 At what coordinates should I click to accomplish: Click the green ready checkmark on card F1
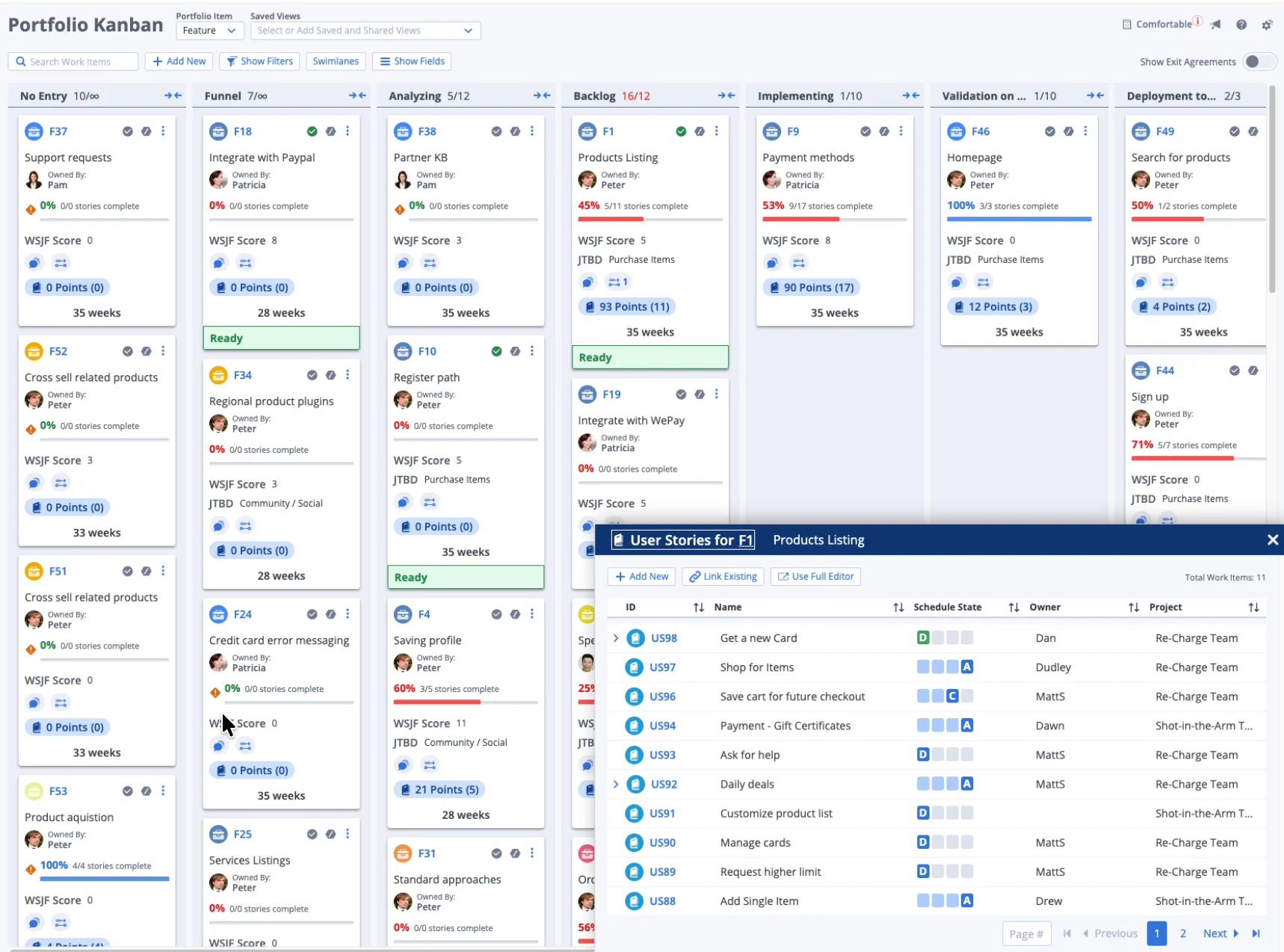[x=681, y=132]
